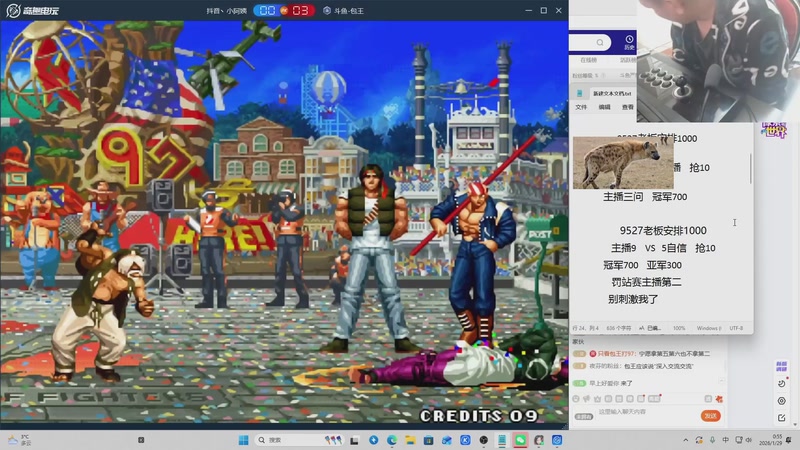Open the weather widget on taskbar

pos(18,440)
